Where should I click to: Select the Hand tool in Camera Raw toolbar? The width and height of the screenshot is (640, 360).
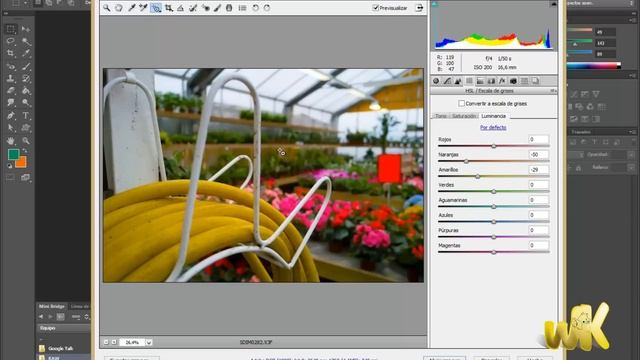pos(119,8)
